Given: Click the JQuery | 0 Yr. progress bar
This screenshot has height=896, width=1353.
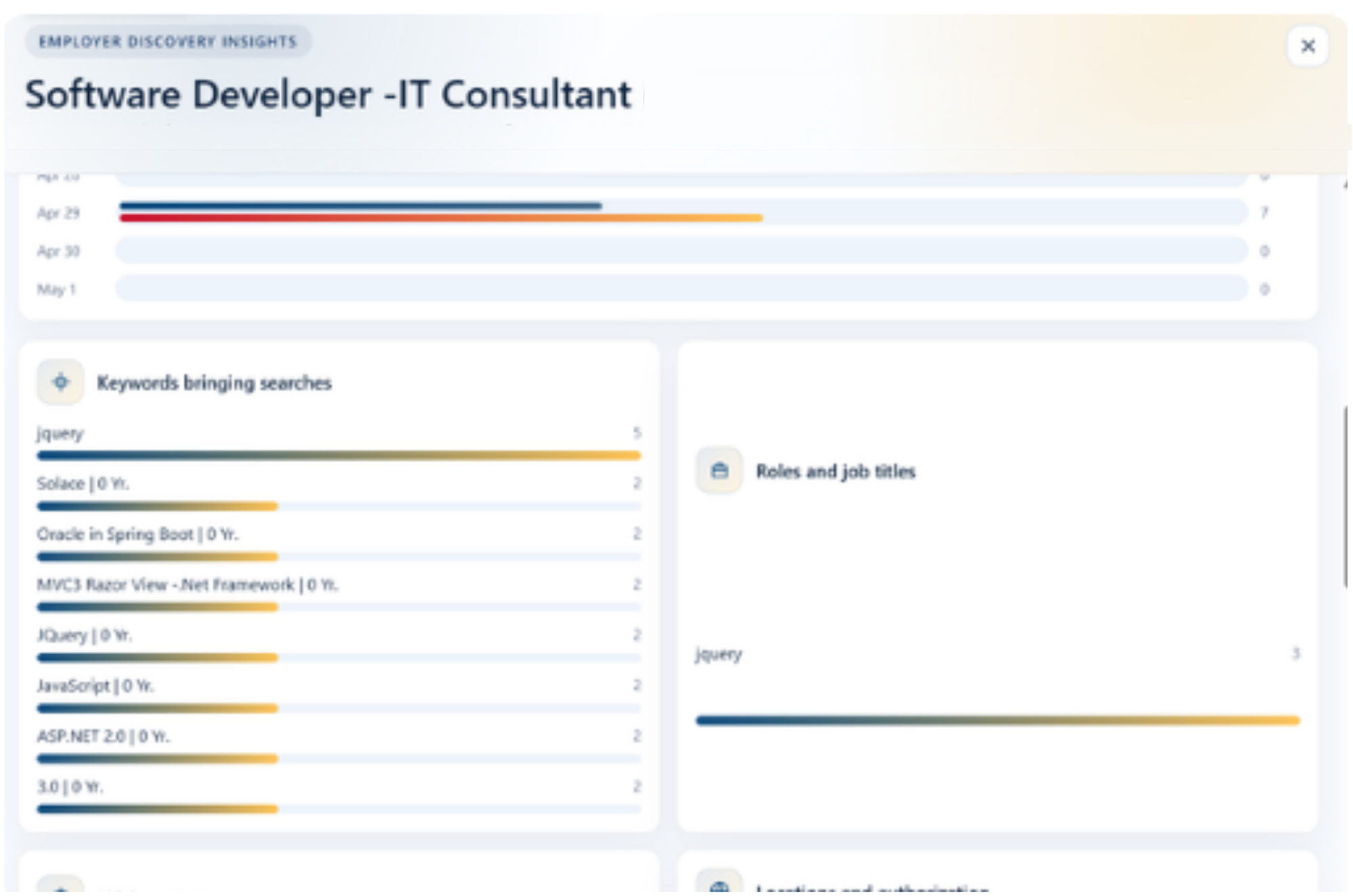Looking at the screenshot, I should point(338,657).
